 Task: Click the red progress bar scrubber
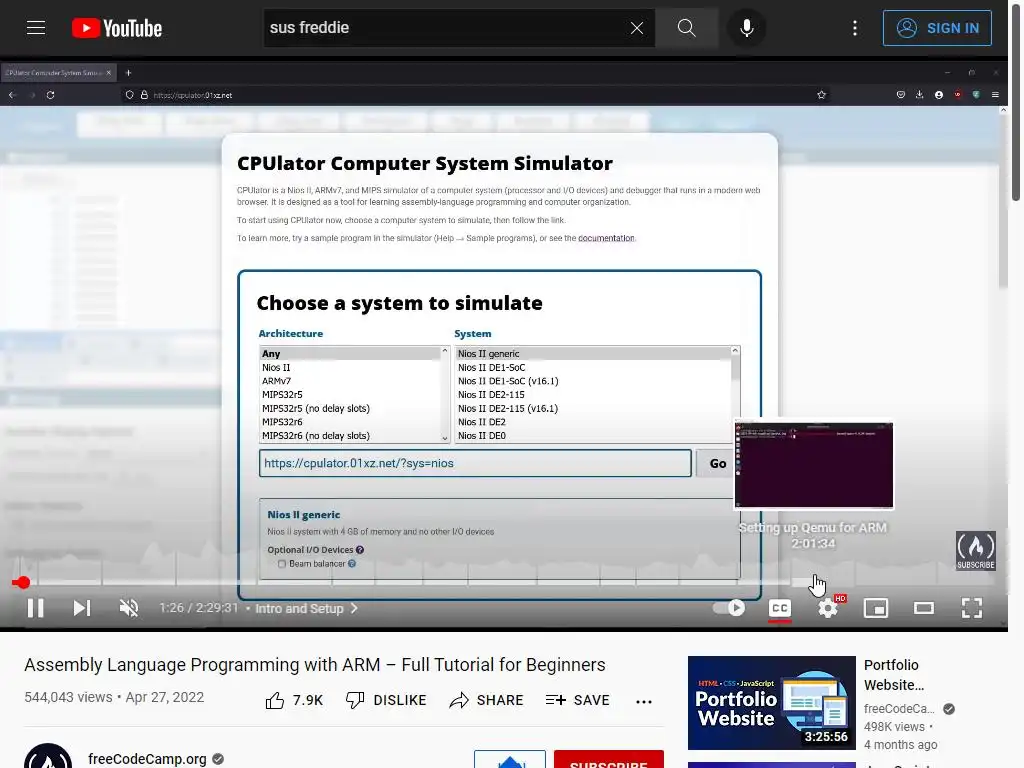tap(22, 583)
